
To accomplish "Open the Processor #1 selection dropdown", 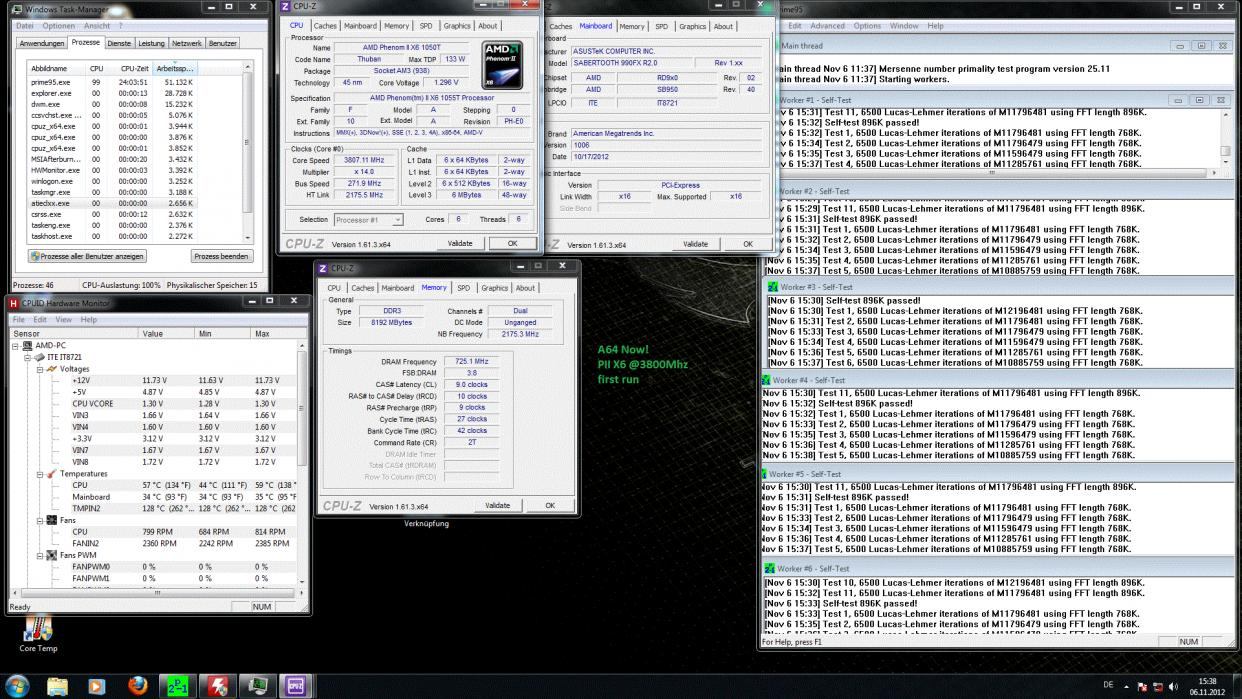I will (x=367, y=220).
